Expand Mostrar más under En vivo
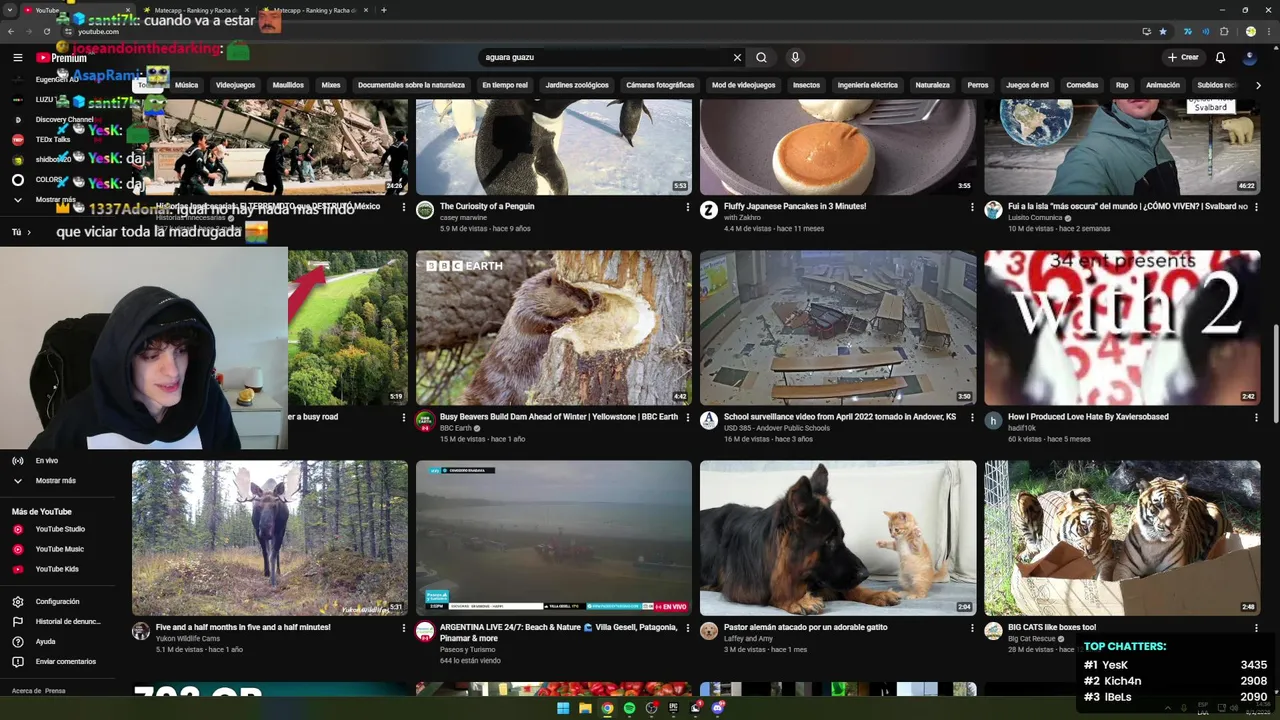This screenshot has height=720, width=1280. pos(55,481)
